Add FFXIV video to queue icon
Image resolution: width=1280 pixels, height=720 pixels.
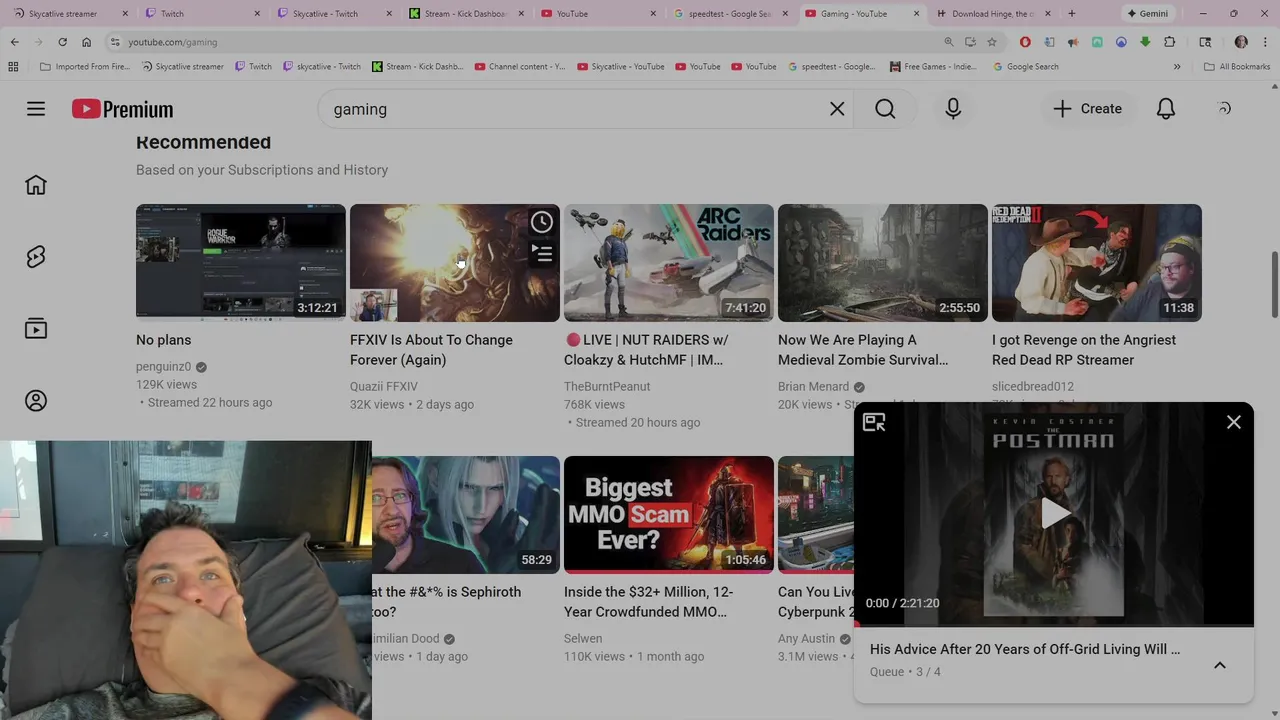(x=541, y=254)
